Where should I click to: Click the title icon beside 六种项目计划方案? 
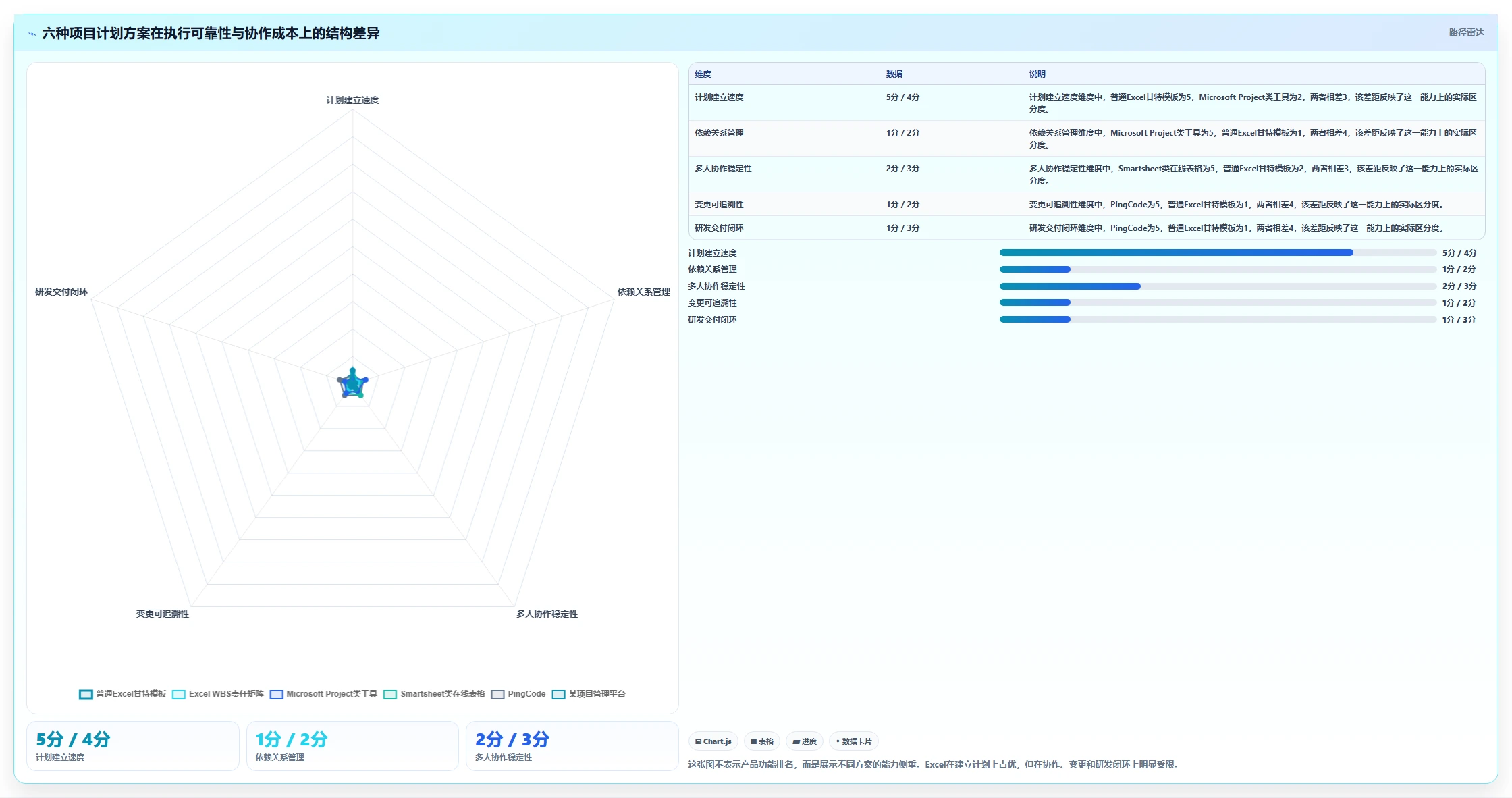(32, 34)
